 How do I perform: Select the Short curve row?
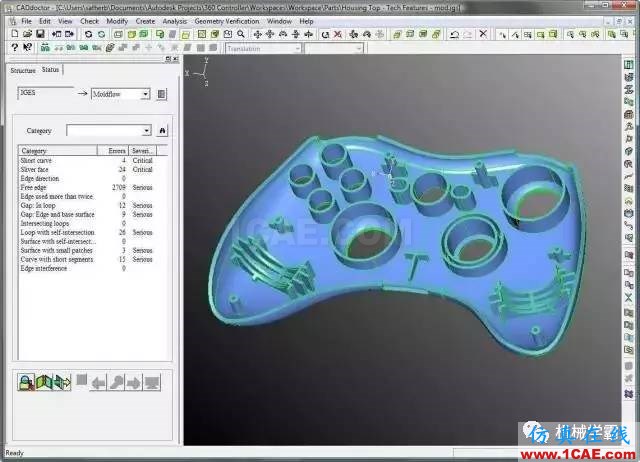pos(87,161)
